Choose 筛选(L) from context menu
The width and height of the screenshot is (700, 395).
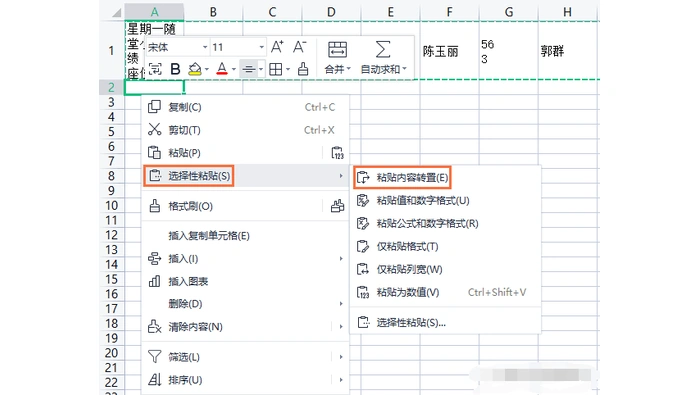point(245,357)
